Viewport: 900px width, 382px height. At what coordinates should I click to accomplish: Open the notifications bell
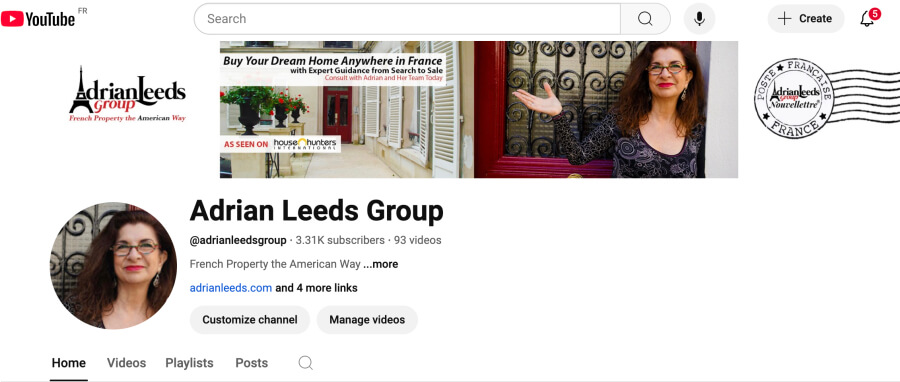[867, 18]
